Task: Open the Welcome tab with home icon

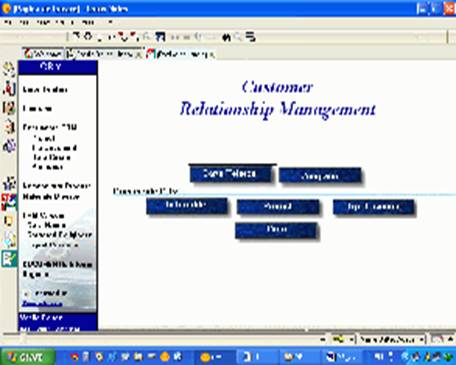Action: click(x=43, y=54)
